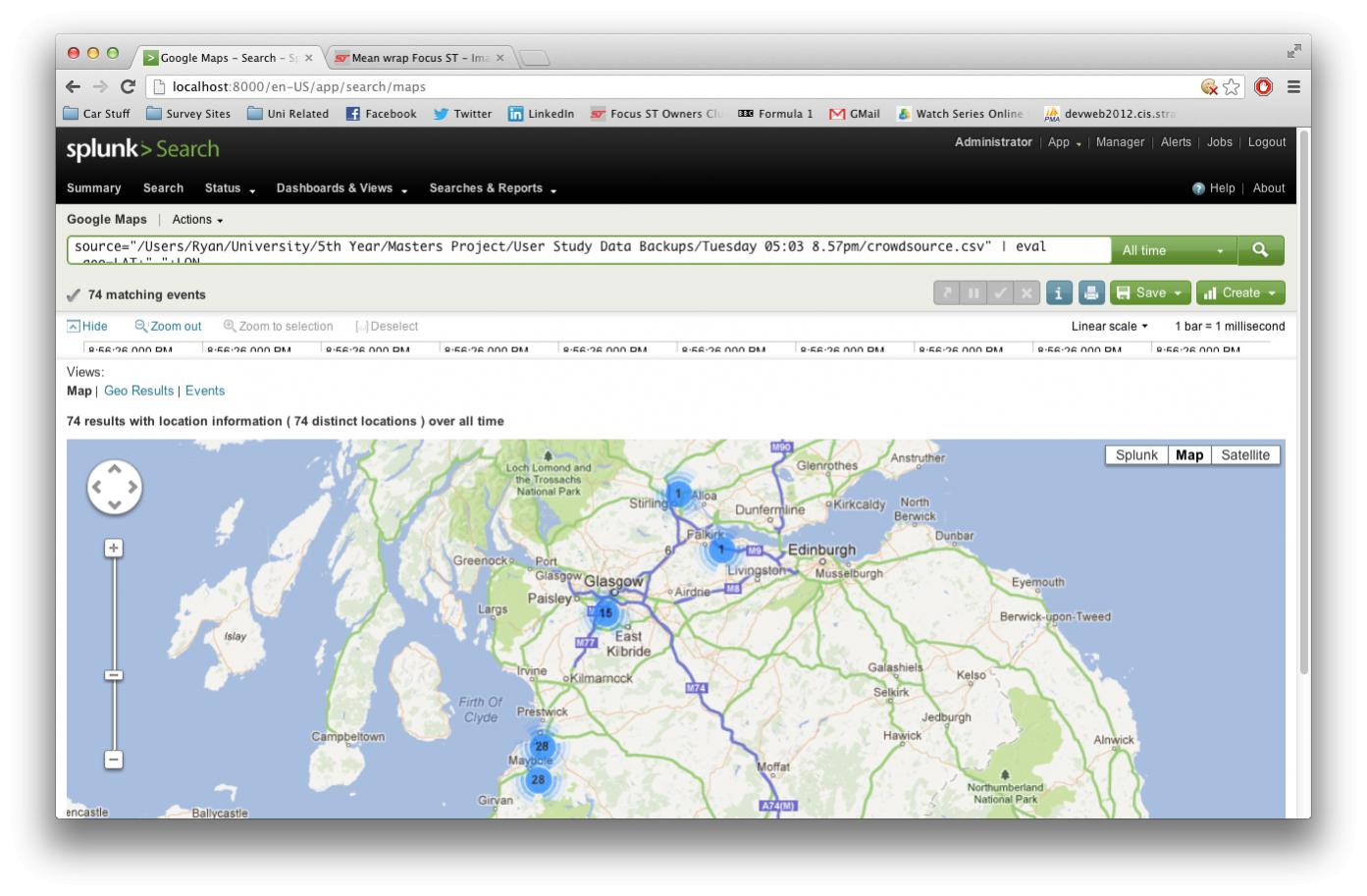Image resolution: width=1367 pixels, height=896 pixels.
Task: Expand the Linear scale dropdown
Action: 1109,326
